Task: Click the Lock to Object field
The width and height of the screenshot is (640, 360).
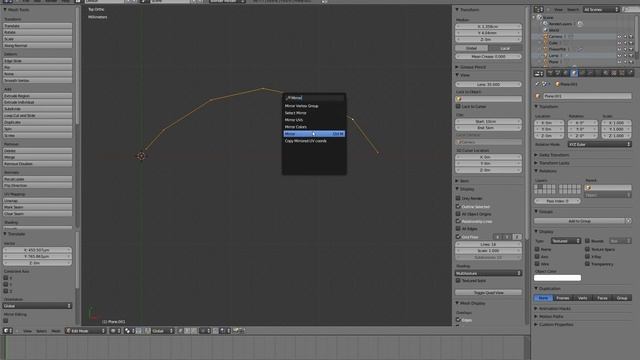Action: click(x=489, y=99)
